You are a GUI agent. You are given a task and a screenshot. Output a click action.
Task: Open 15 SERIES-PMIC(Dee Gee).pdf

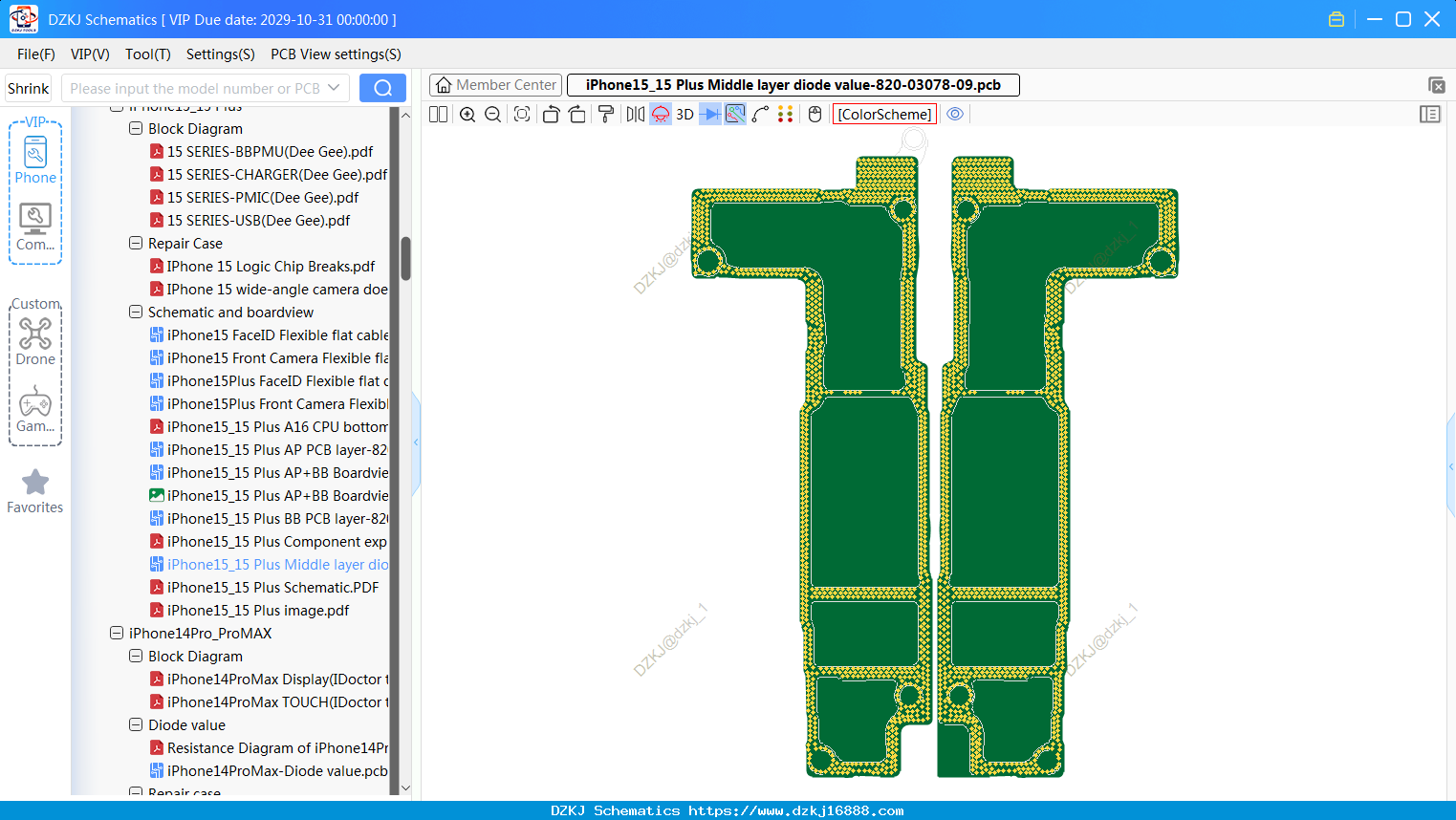coord(254,197)
